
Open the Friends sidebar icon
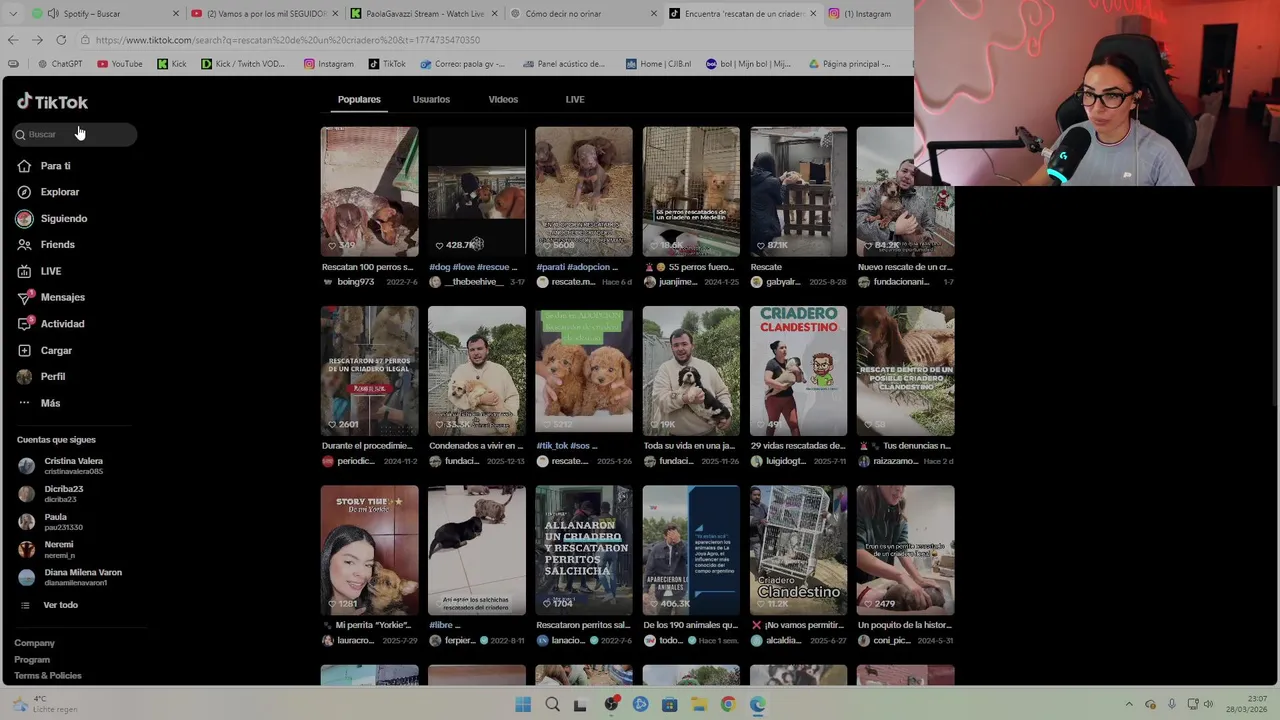pyautogui.click(x=24, y=245)
